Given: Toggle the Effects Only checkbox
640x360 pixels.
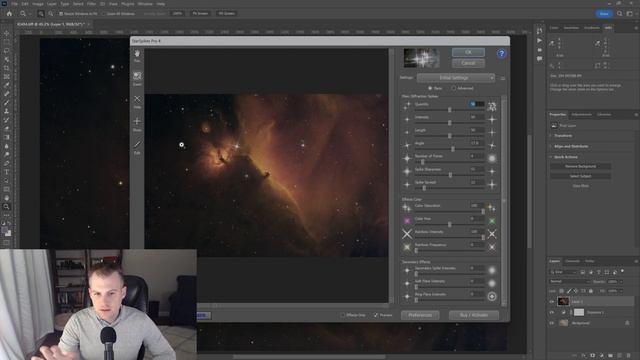Looking at the screenshot, I should 342,315.
